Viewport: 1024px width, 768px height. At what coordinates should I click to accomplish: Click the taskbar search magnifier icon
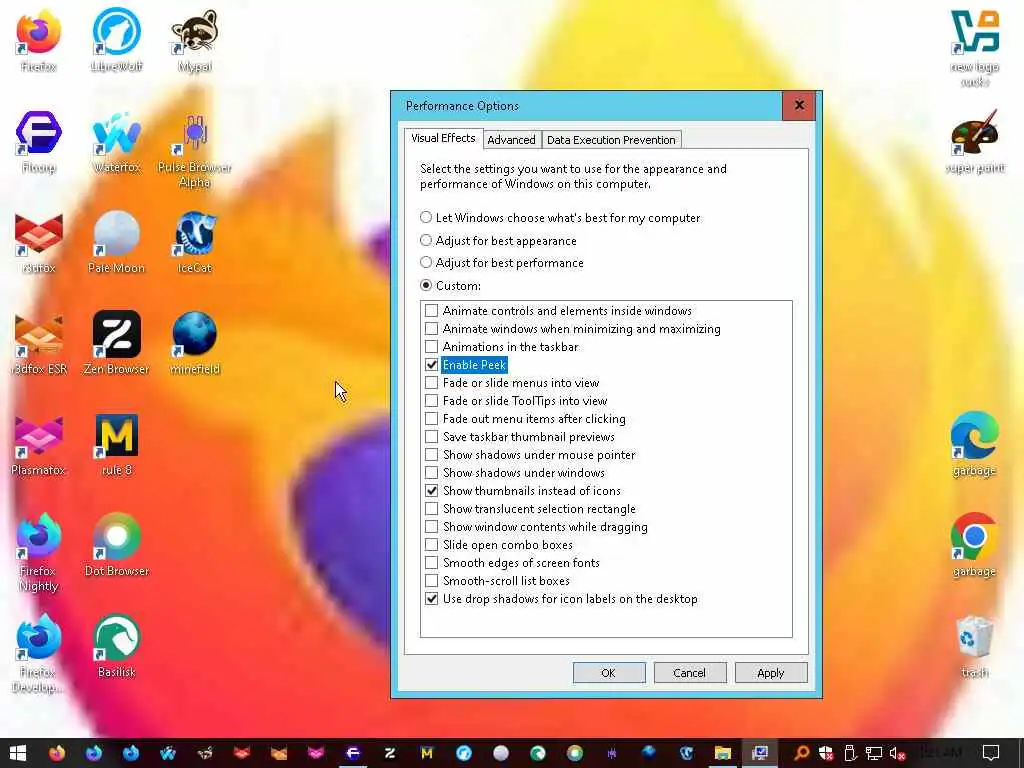(x=801, y=753)
